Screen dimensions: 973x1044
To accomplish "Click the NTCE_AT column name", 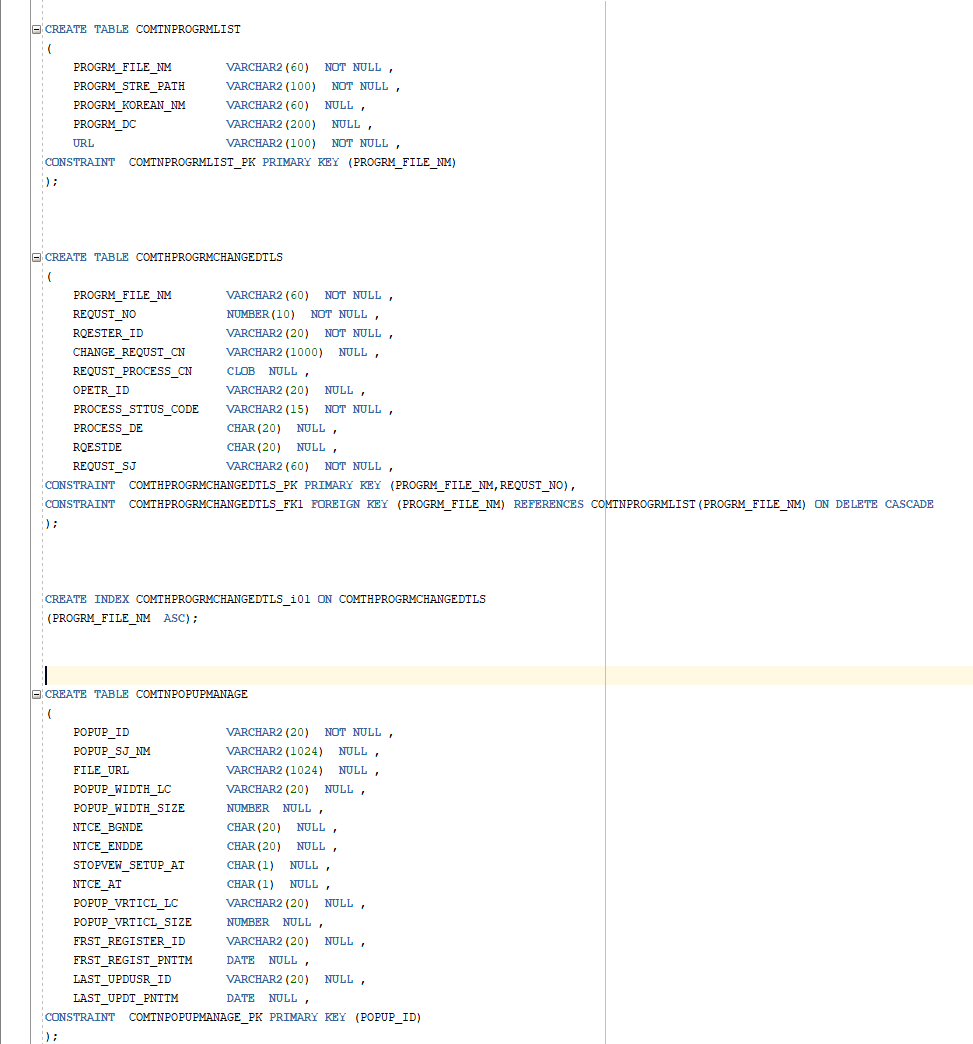I will point(97,884).
